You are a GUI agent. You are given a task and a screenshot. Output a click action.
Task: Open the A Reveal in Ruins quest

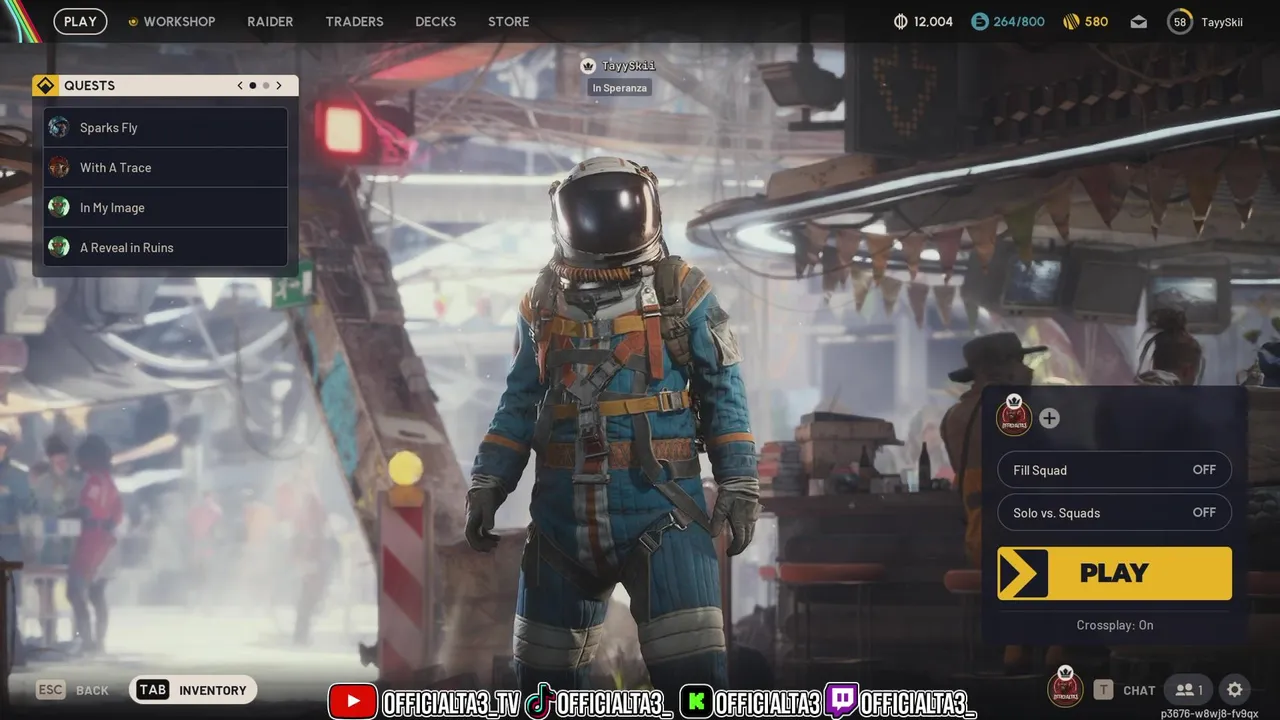pyautogui.click(x=166, y=247)
